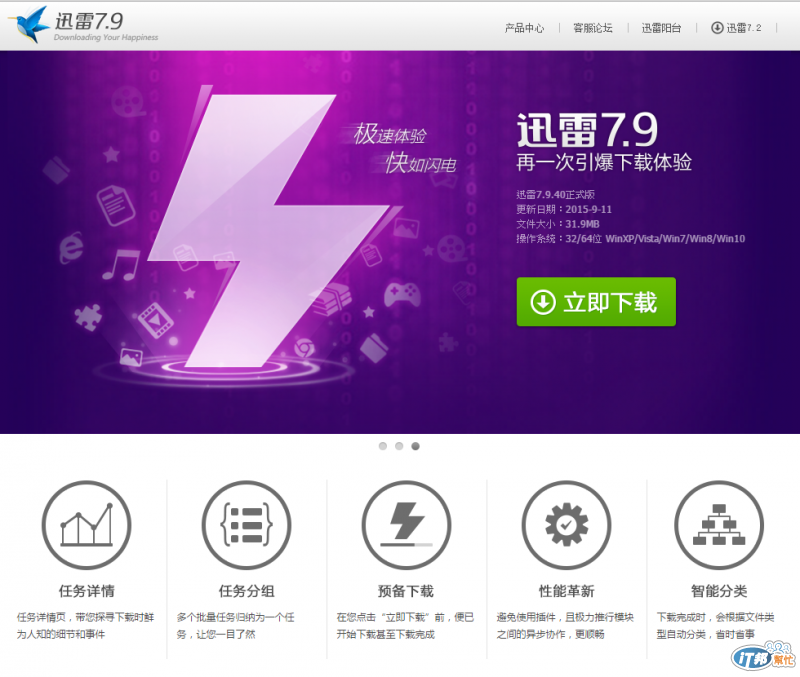Viewport: 800px width, 677px height.
Task: Click the 任务分组 list-in-braces icon
Action: pos(246,525)
